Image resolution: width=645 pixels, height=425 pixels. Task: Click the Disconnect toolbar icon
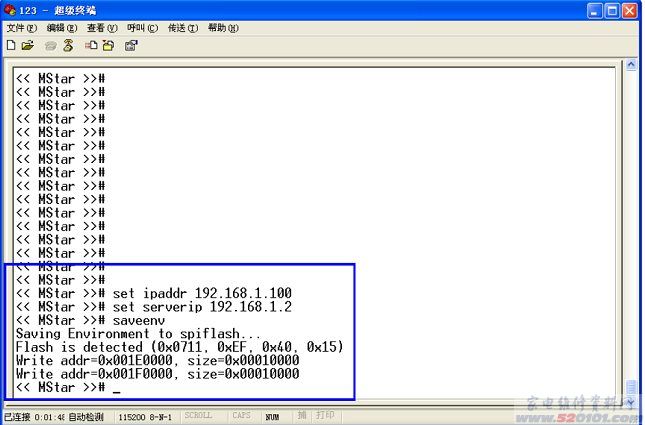(x=68, y=45)
